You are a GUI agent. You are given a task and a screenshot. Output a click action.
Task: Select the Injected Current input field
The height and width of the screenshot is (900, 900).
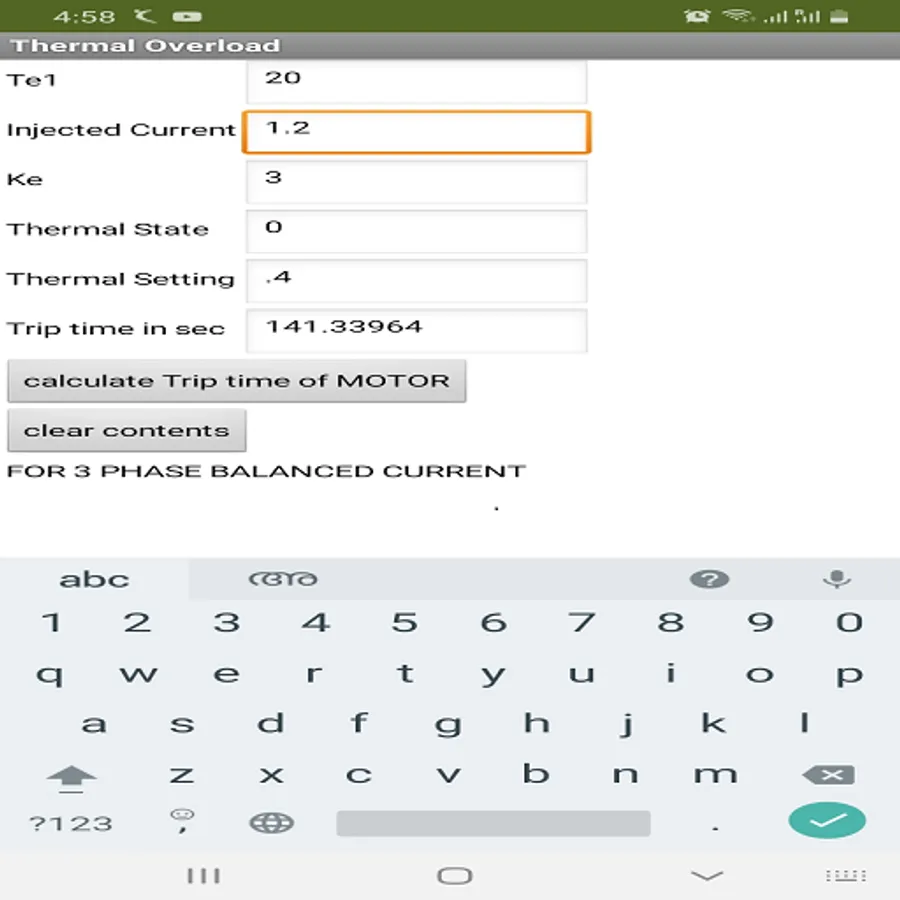(x=415, y=131)
